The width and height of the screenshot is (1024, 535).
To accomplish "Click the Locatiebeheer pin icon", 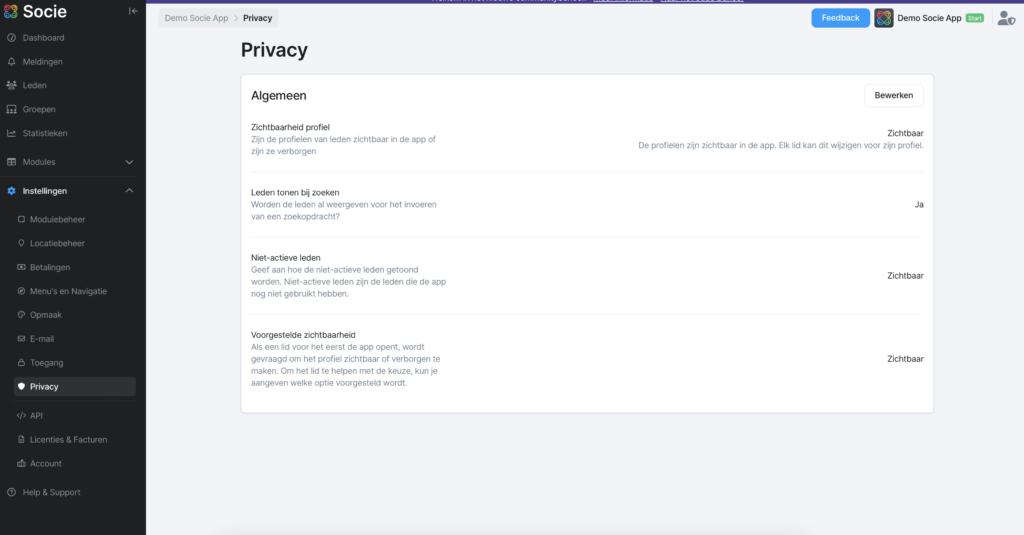I will [21, 243].
